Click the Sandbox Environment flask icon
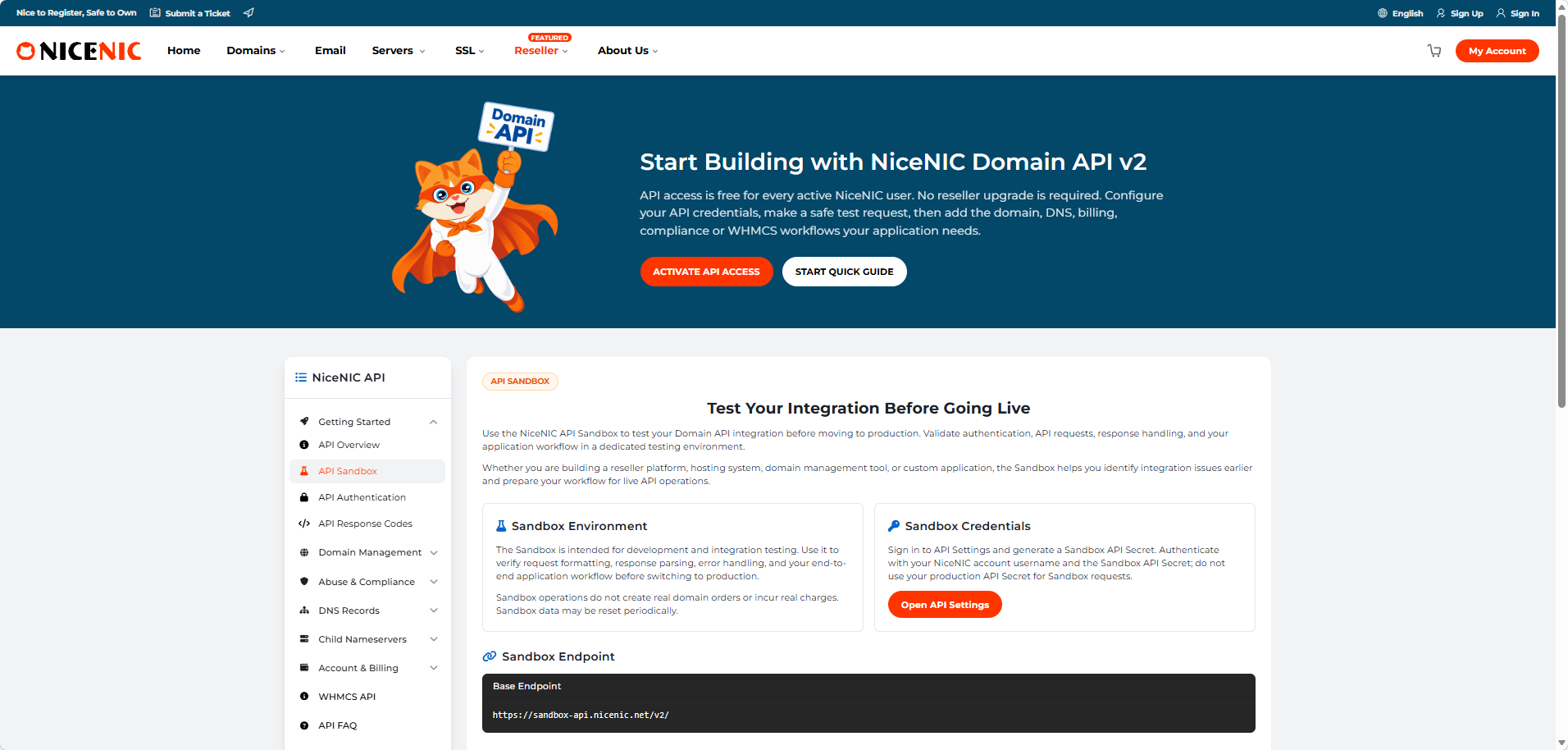This screenshot has width=1568, height=750. (501, 526)
